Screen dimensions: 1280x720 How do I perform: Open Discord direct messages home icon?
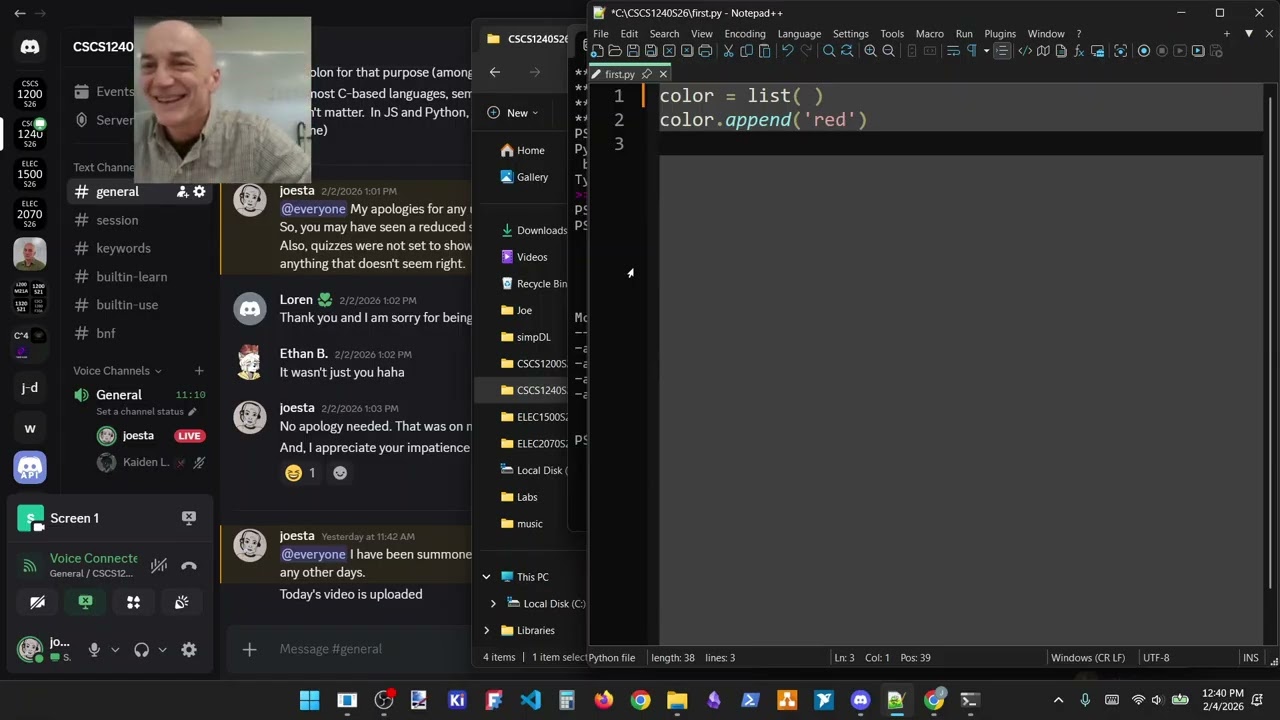pyautogui.click(x=30, y=47)
